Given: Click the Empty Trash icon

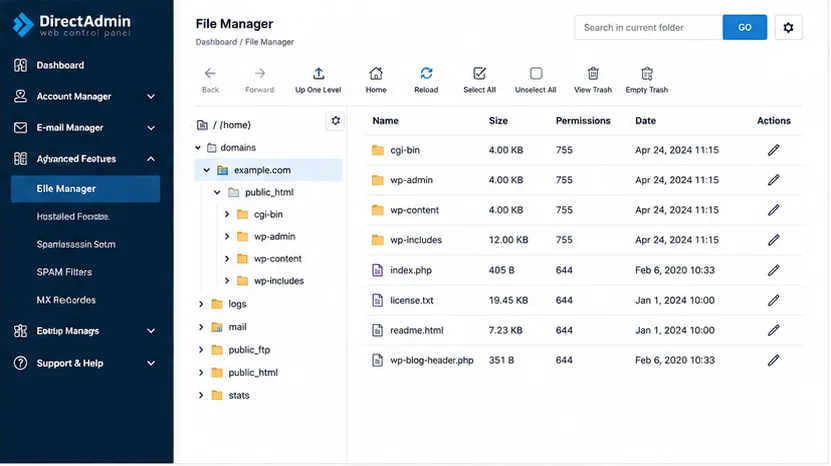Looking at the screenshot, I should (x=647, y=73).
